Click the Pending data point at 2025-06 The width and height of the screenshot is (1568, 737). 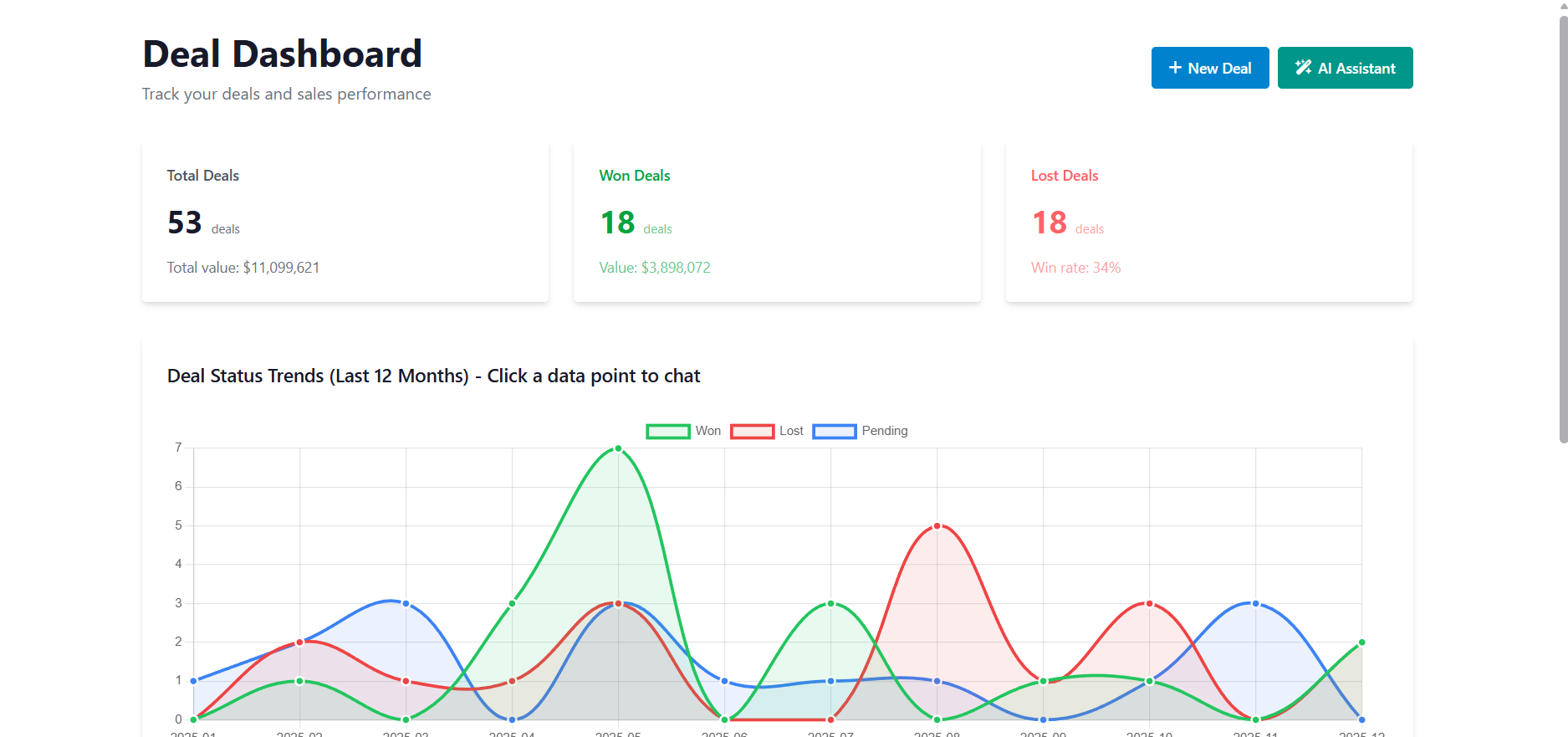pos(724,681)
